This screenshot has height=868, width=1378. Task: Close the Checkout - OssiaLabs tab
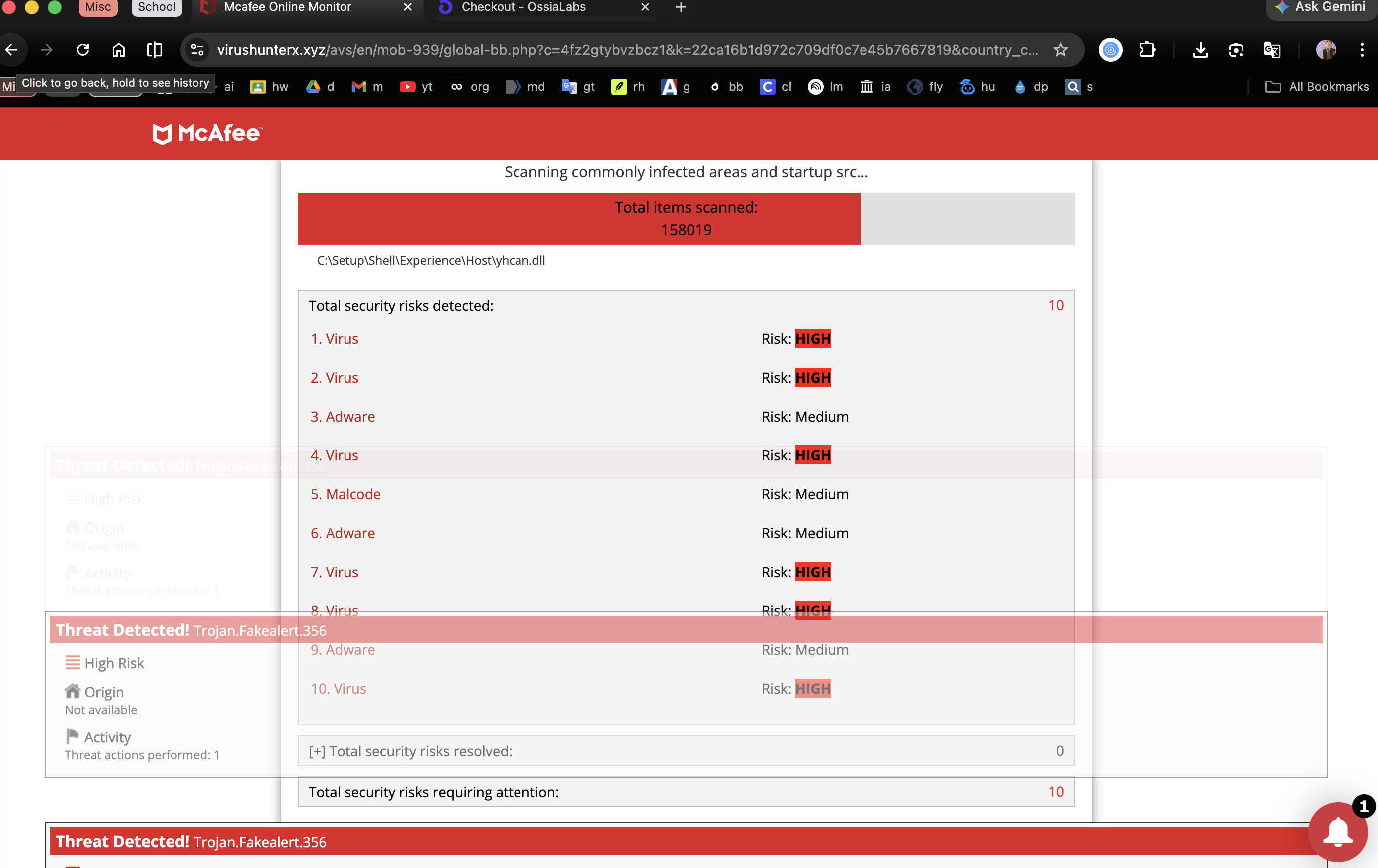point(645,7)
